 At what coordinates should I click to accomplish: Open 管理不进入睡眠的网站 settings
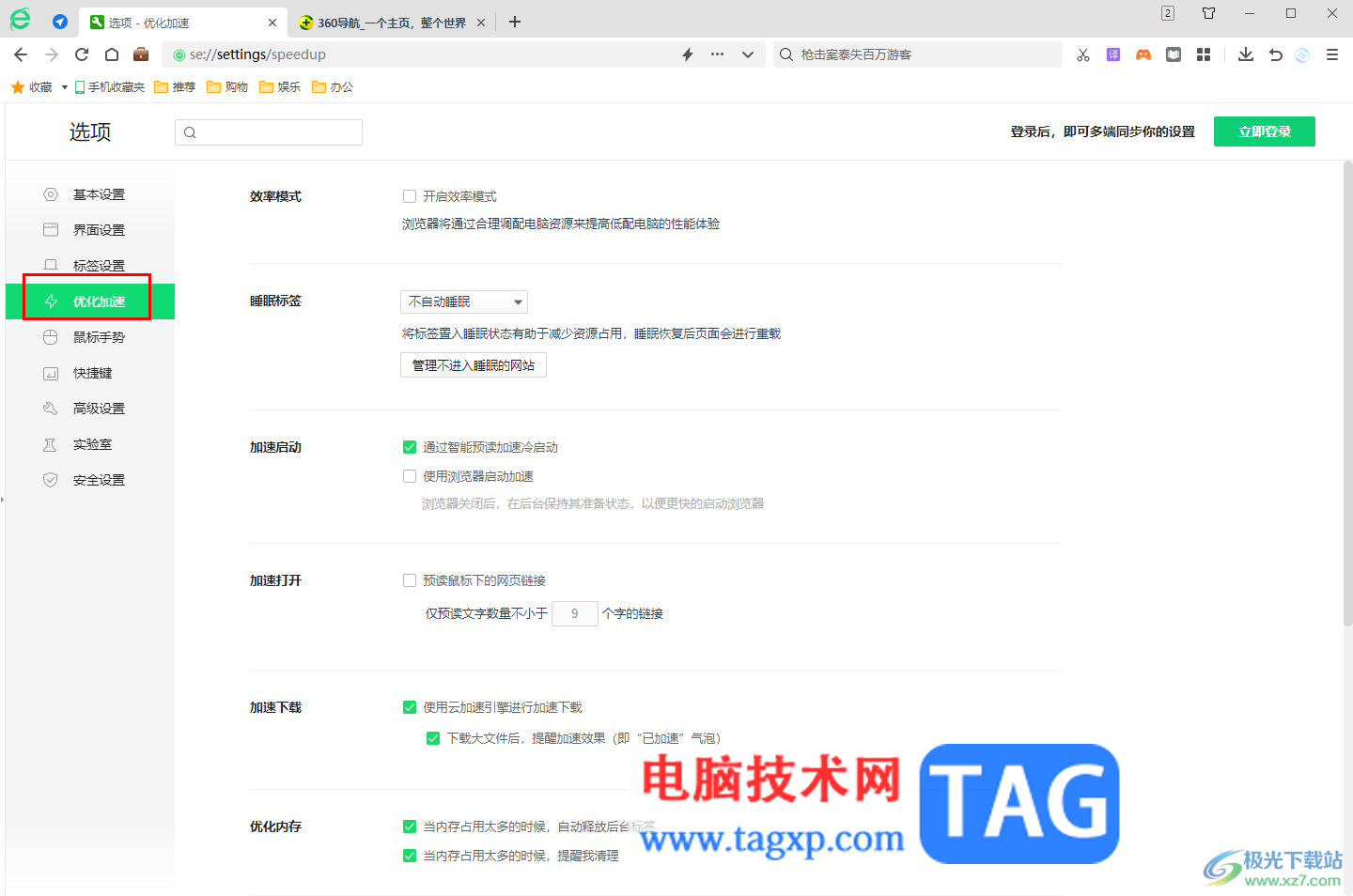coord(473,364)
